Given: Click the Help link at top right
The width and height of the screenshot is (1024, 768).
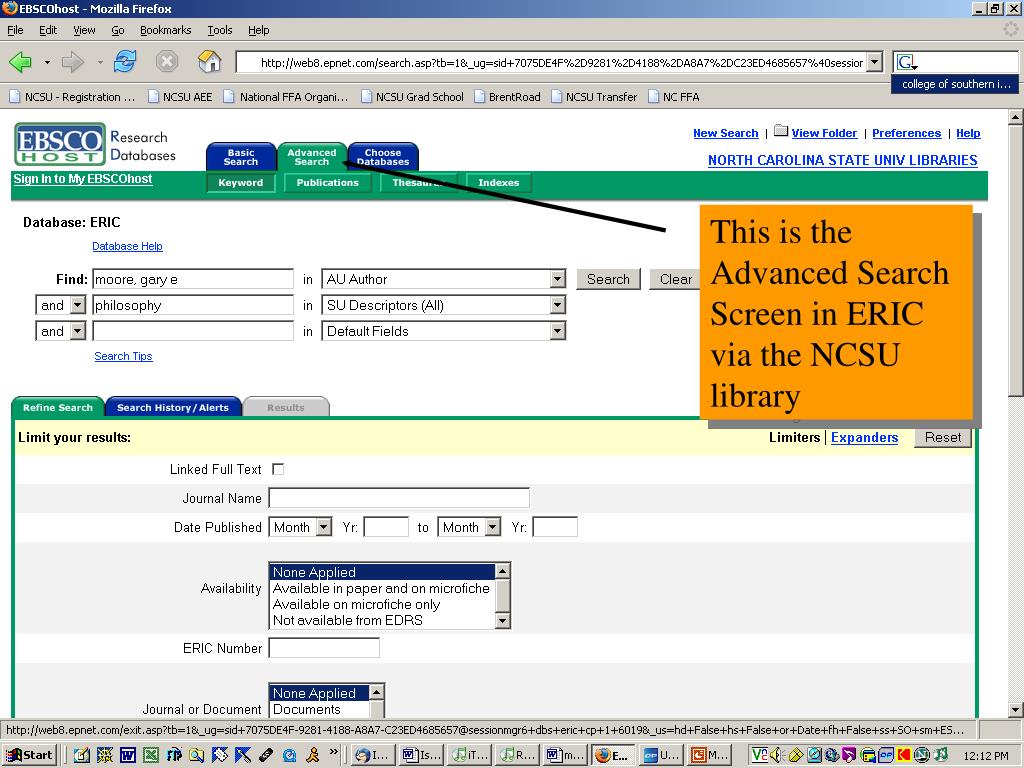Looking at the screenshot, I should (x=968, y=133).
